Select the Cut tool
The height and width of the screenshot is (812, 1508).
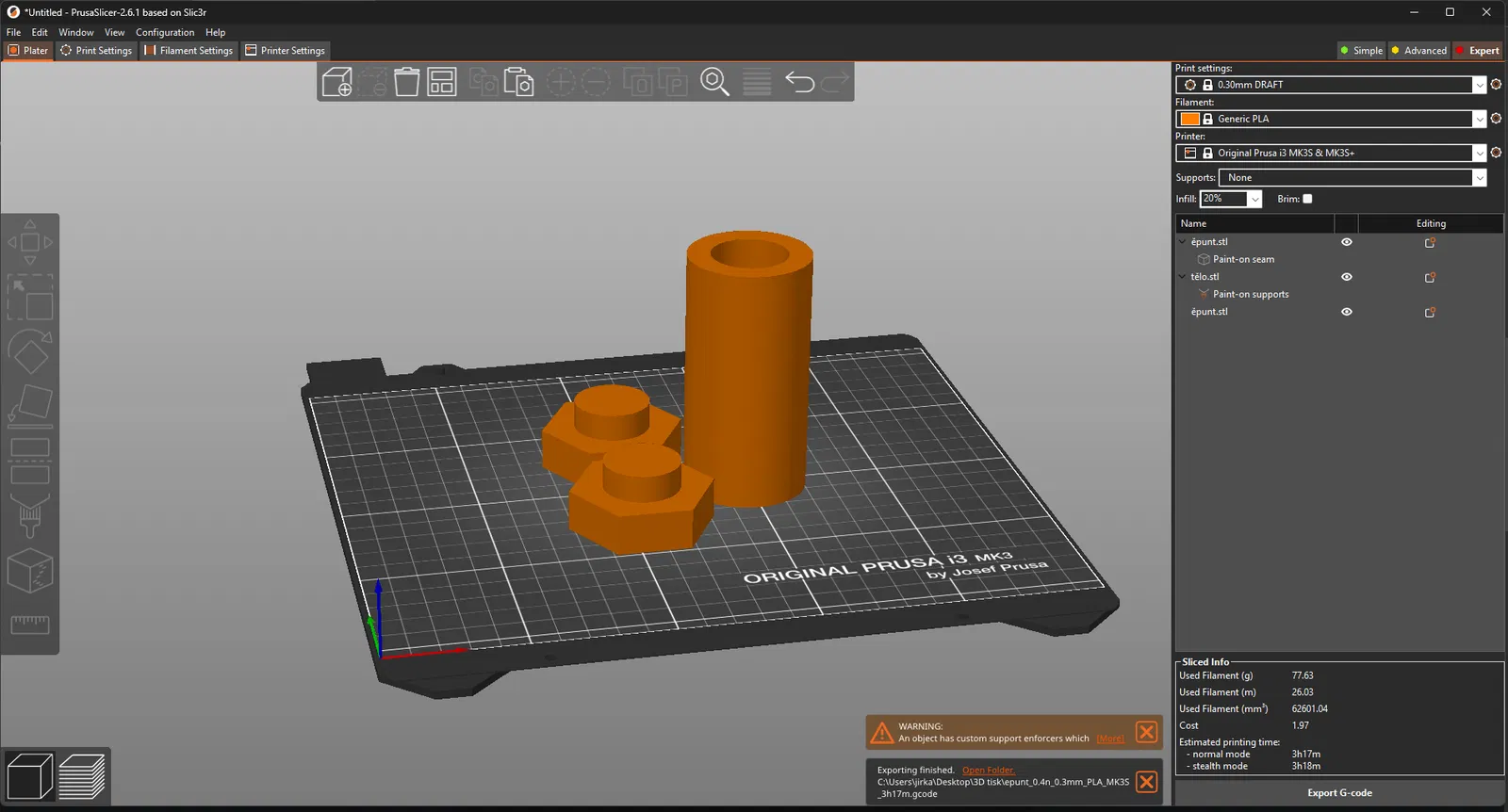30,461
